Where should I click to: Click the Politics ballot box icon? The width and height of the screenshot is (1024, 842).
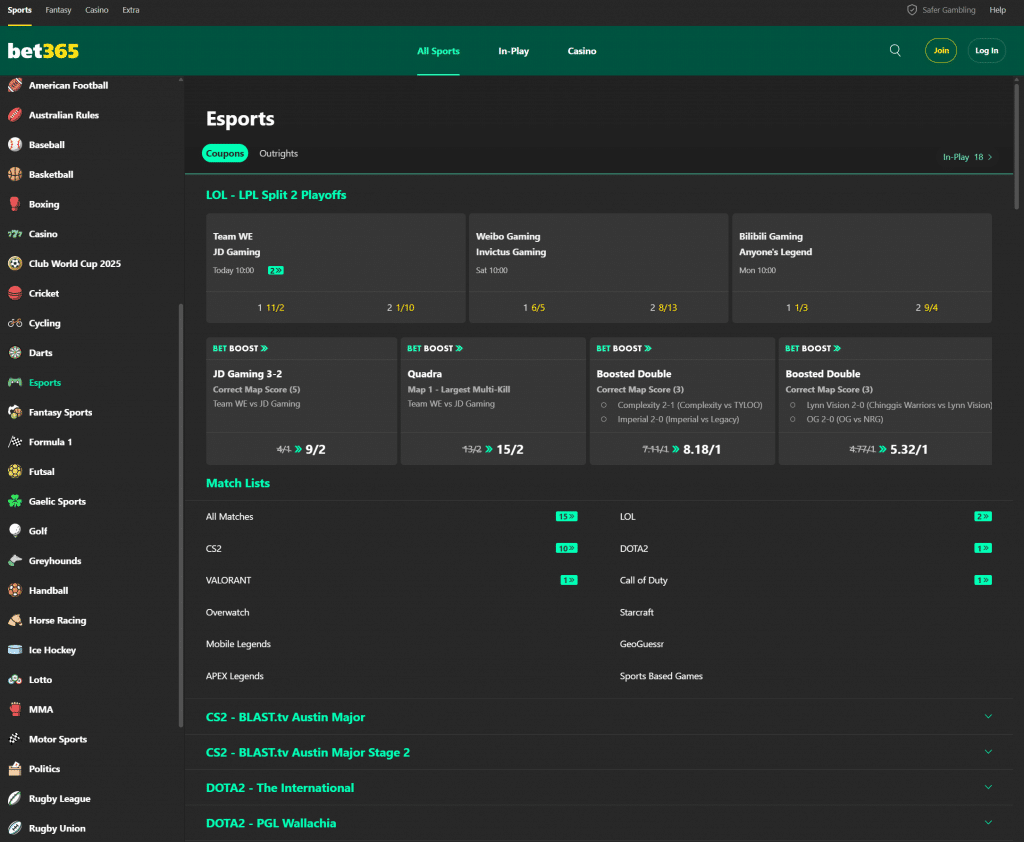coord(15,769)
